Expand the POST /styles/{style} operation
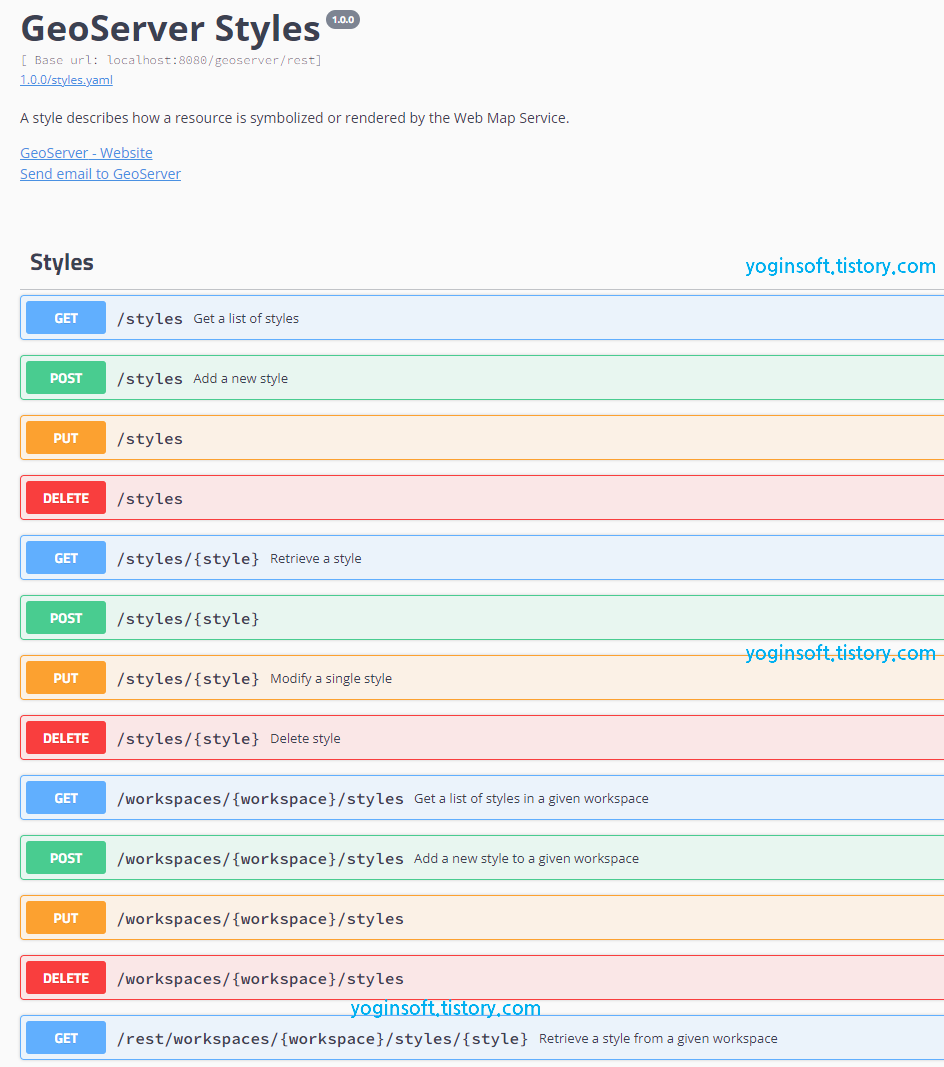This screenshot has width=944, height=1067. tap(482, 617)
